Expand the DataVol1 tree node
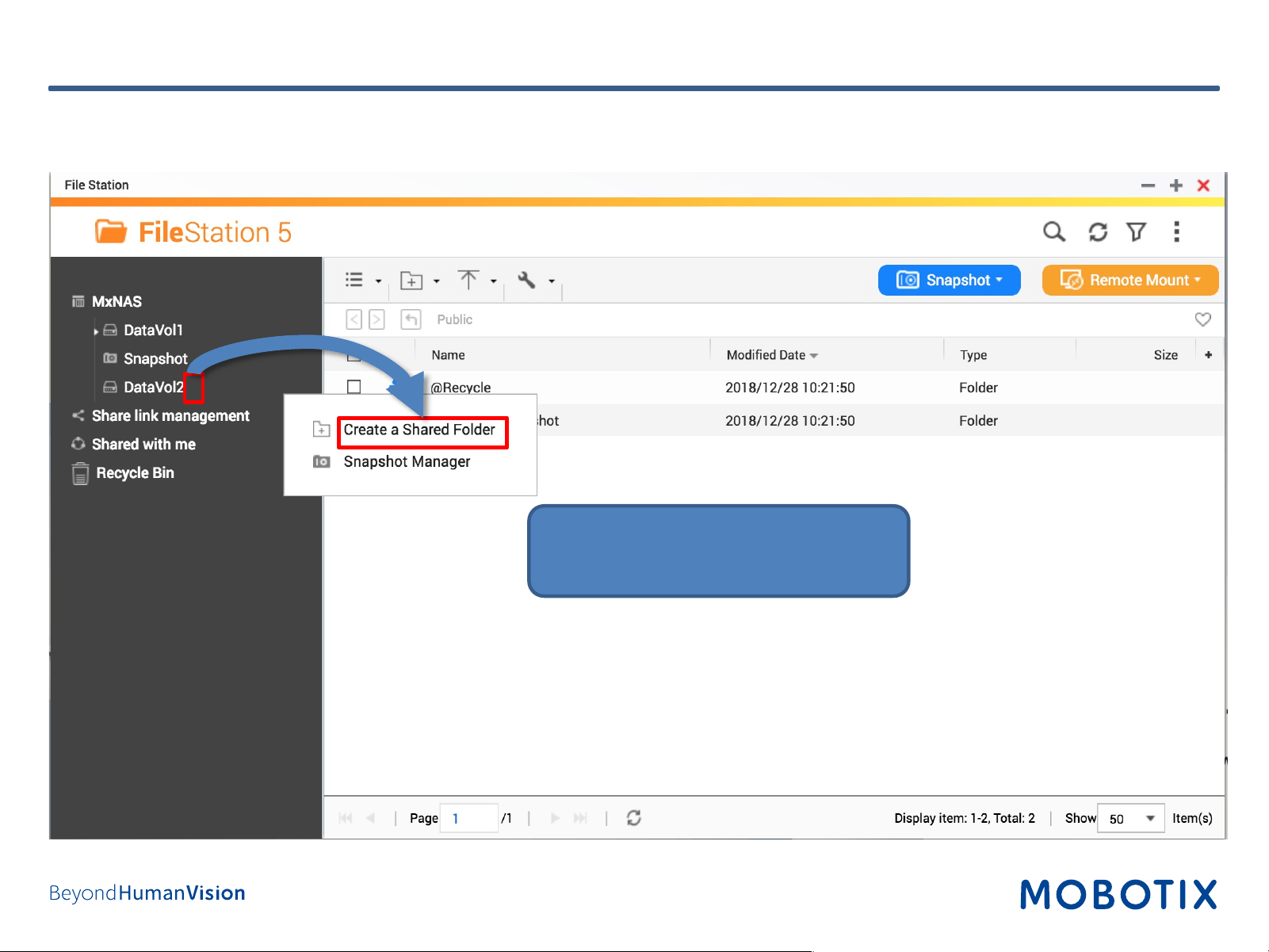 point(96,331)
